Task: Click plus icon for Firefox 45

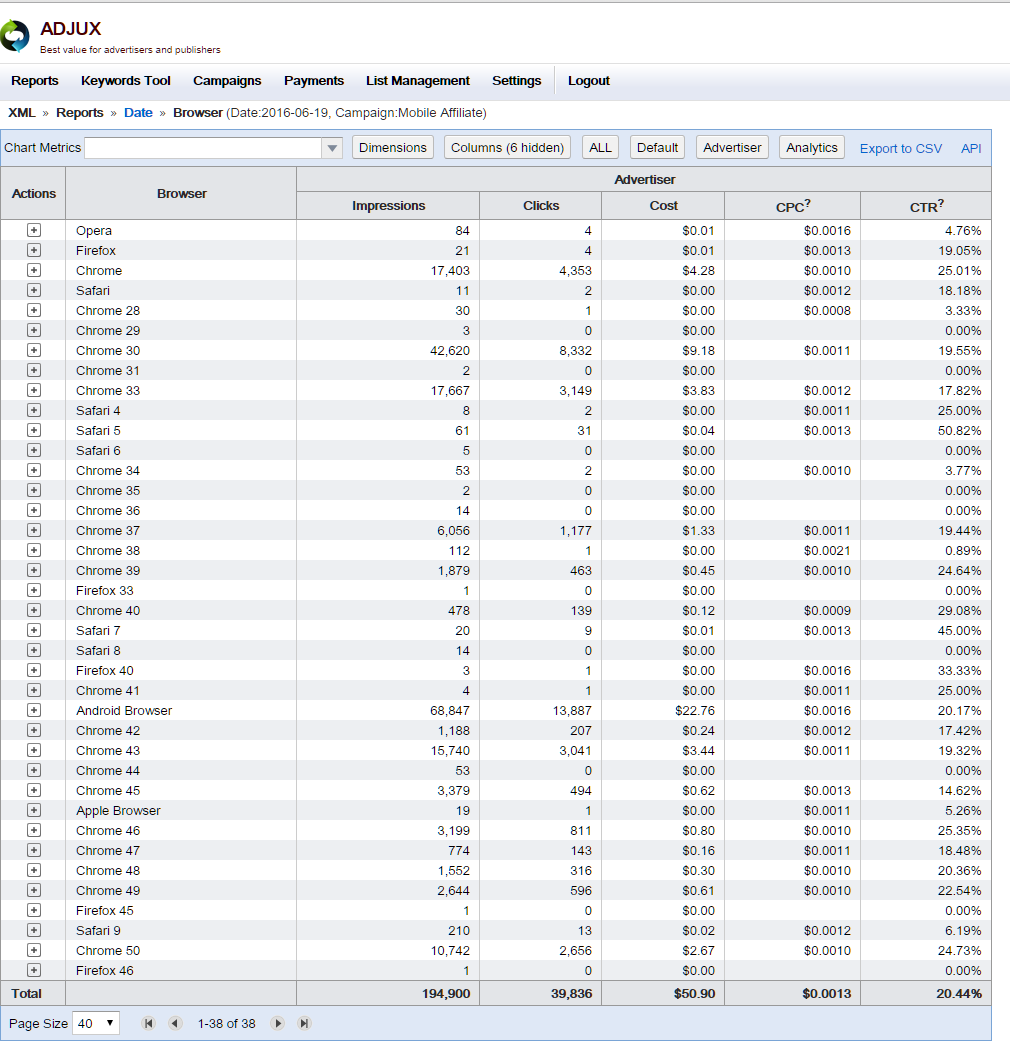Action: click(34, 910)
